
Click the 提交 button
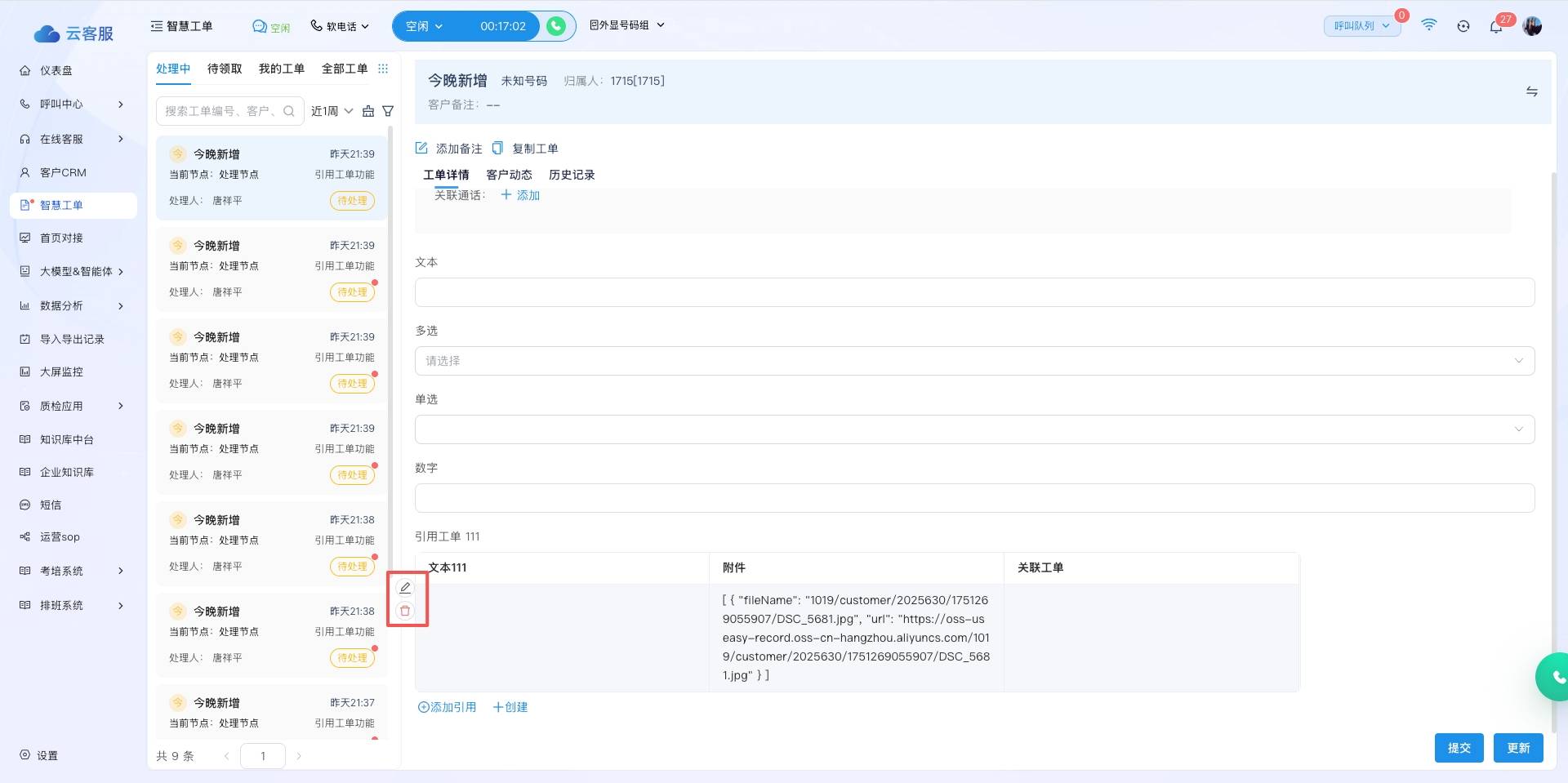[1459, 748]
